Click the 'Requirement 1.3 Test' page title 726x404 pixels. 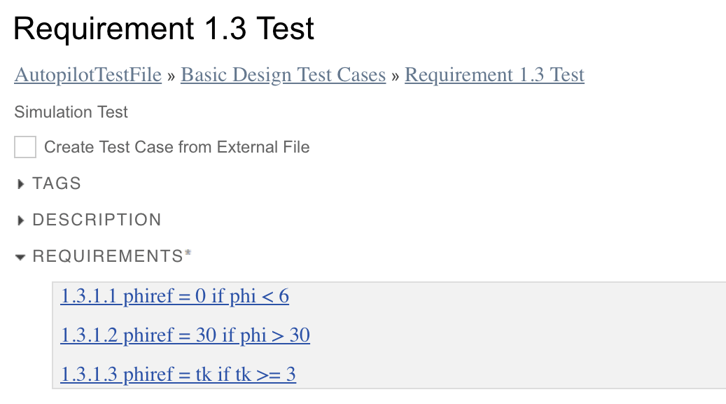pyautogui.click(x=164, y=29)
